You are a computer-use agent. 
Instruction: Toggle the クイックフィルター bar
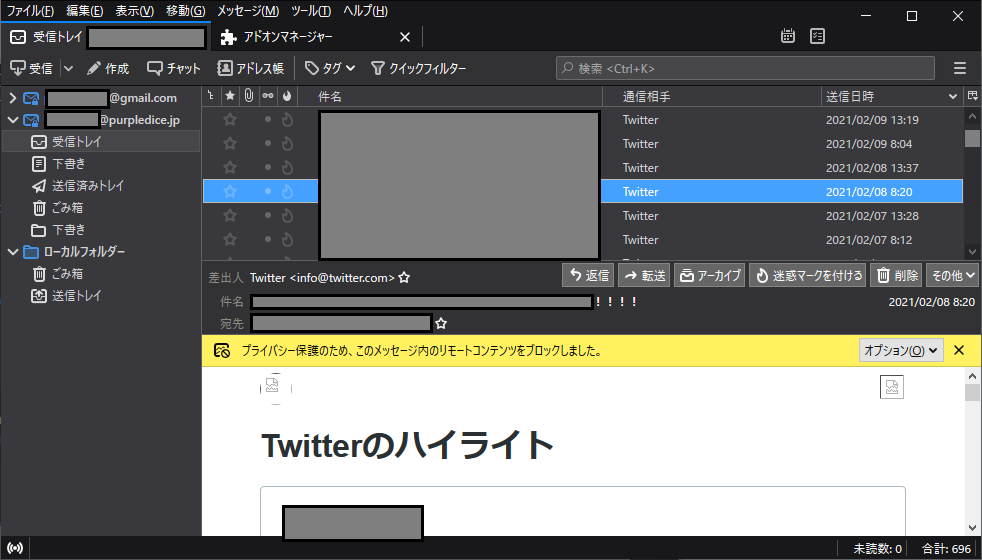point(418,68)
